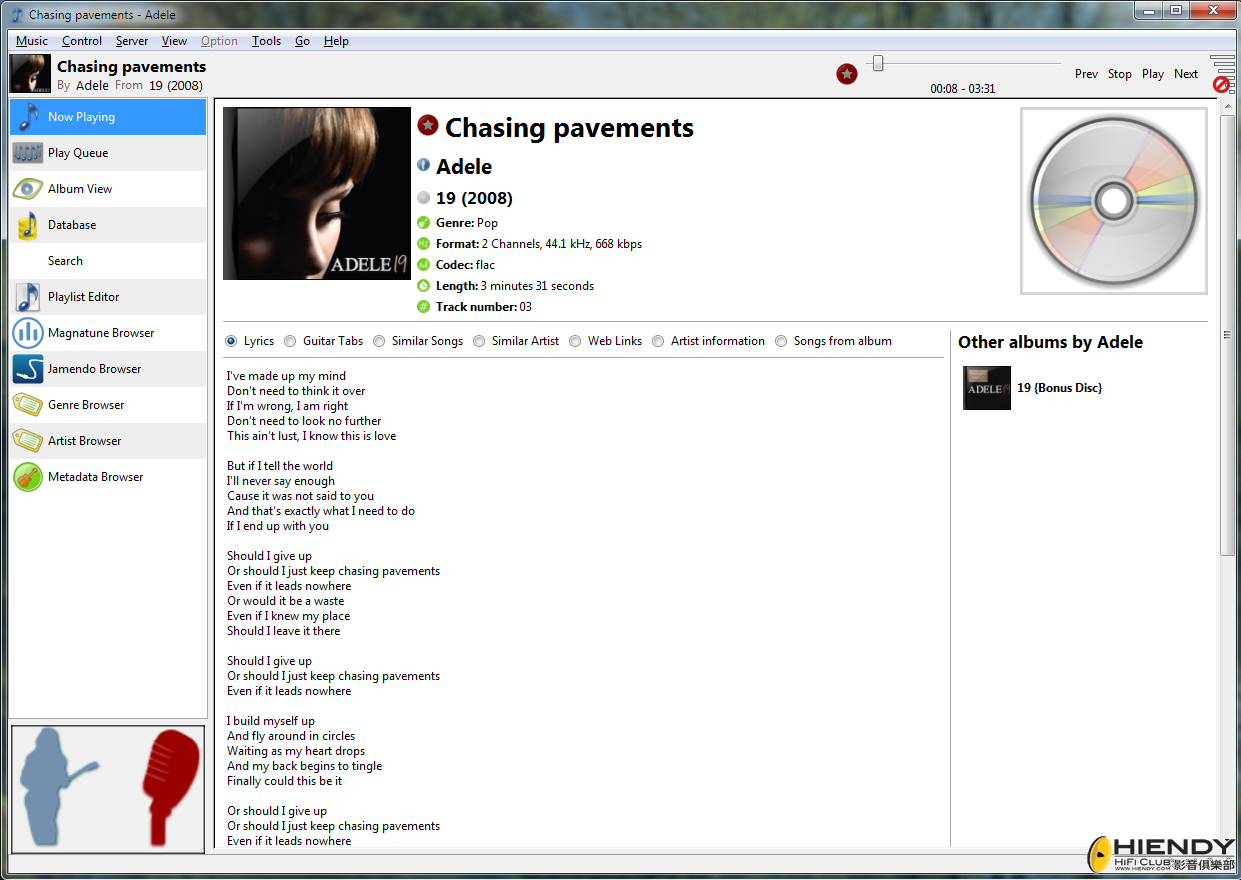Open the Now Playing view icon
The height and width of the screenshot is (880, 1241).
click(x=28, y=117)
